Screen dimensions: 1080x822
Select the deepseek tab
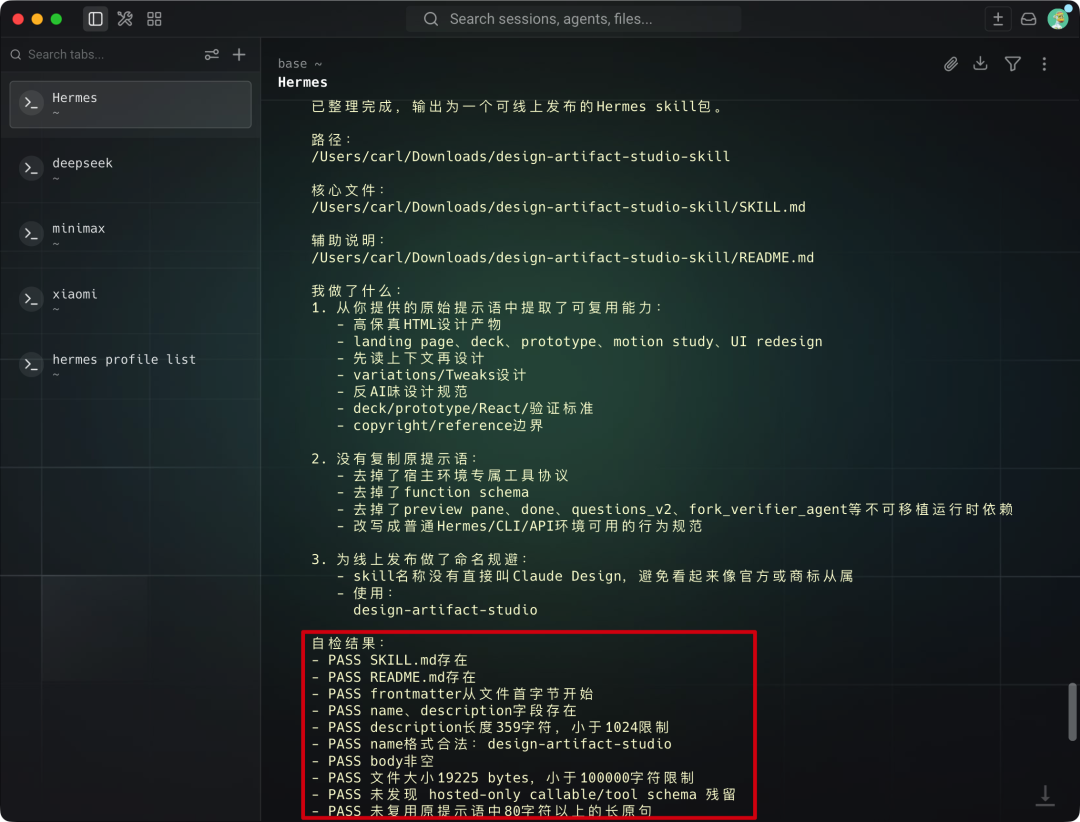[130, 169]
